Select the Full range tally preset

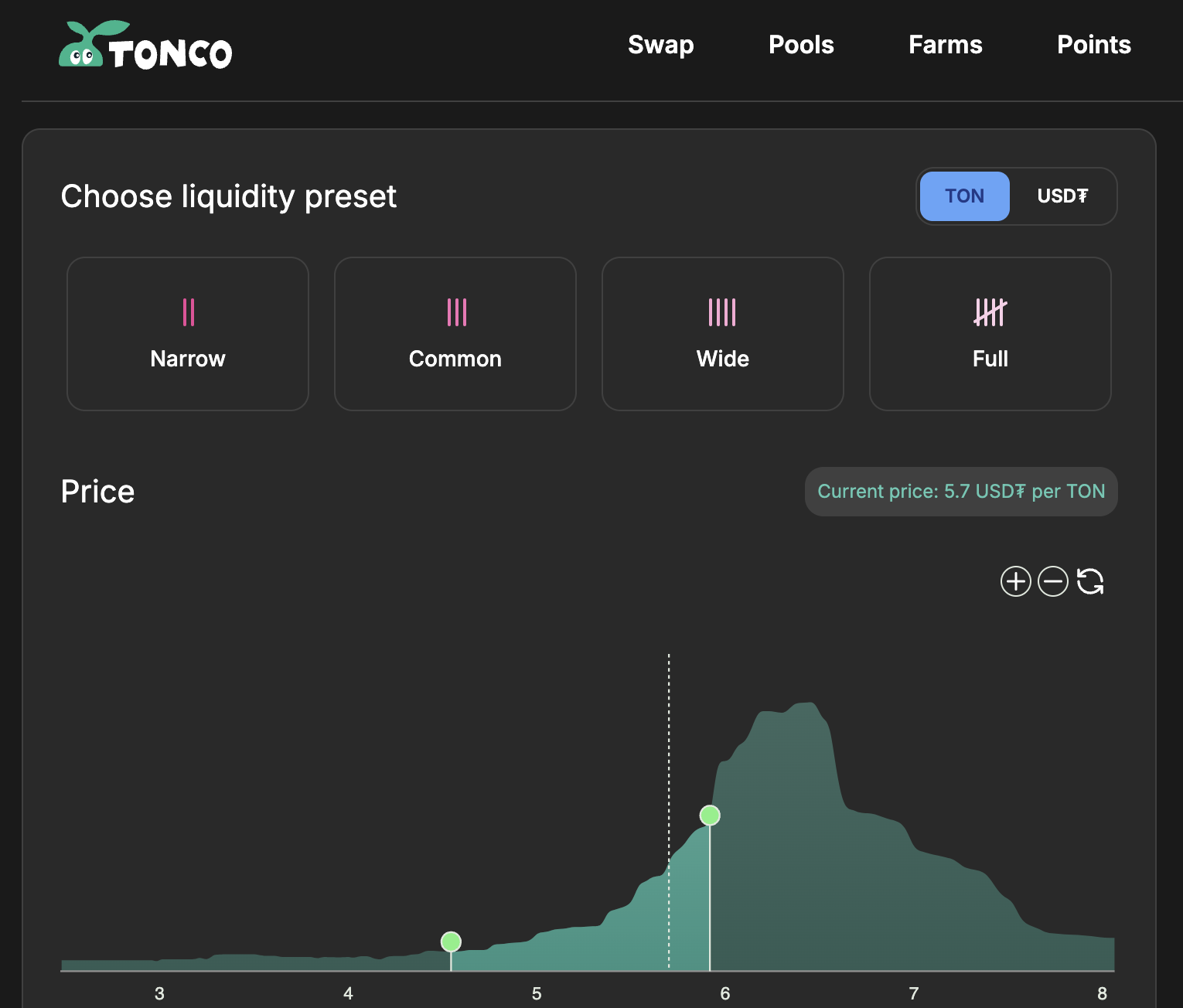(x=990, y=334)
